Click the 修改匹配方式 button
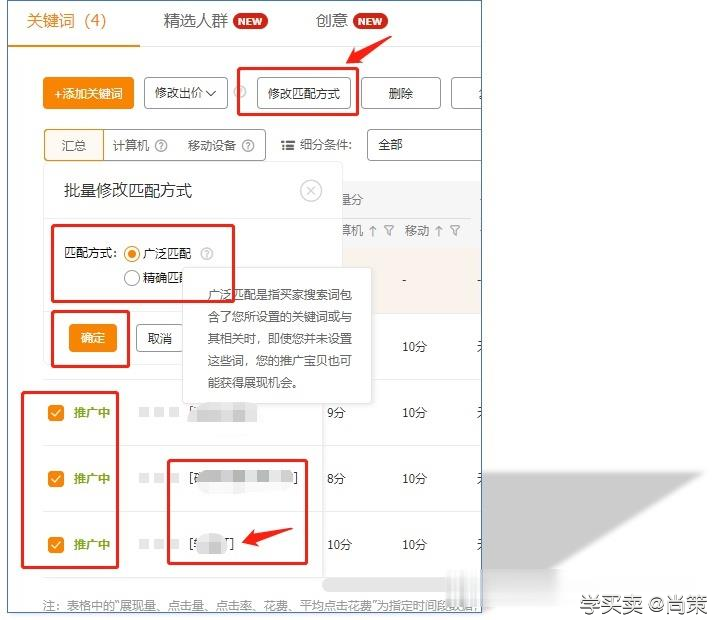 tap(304, 94)
